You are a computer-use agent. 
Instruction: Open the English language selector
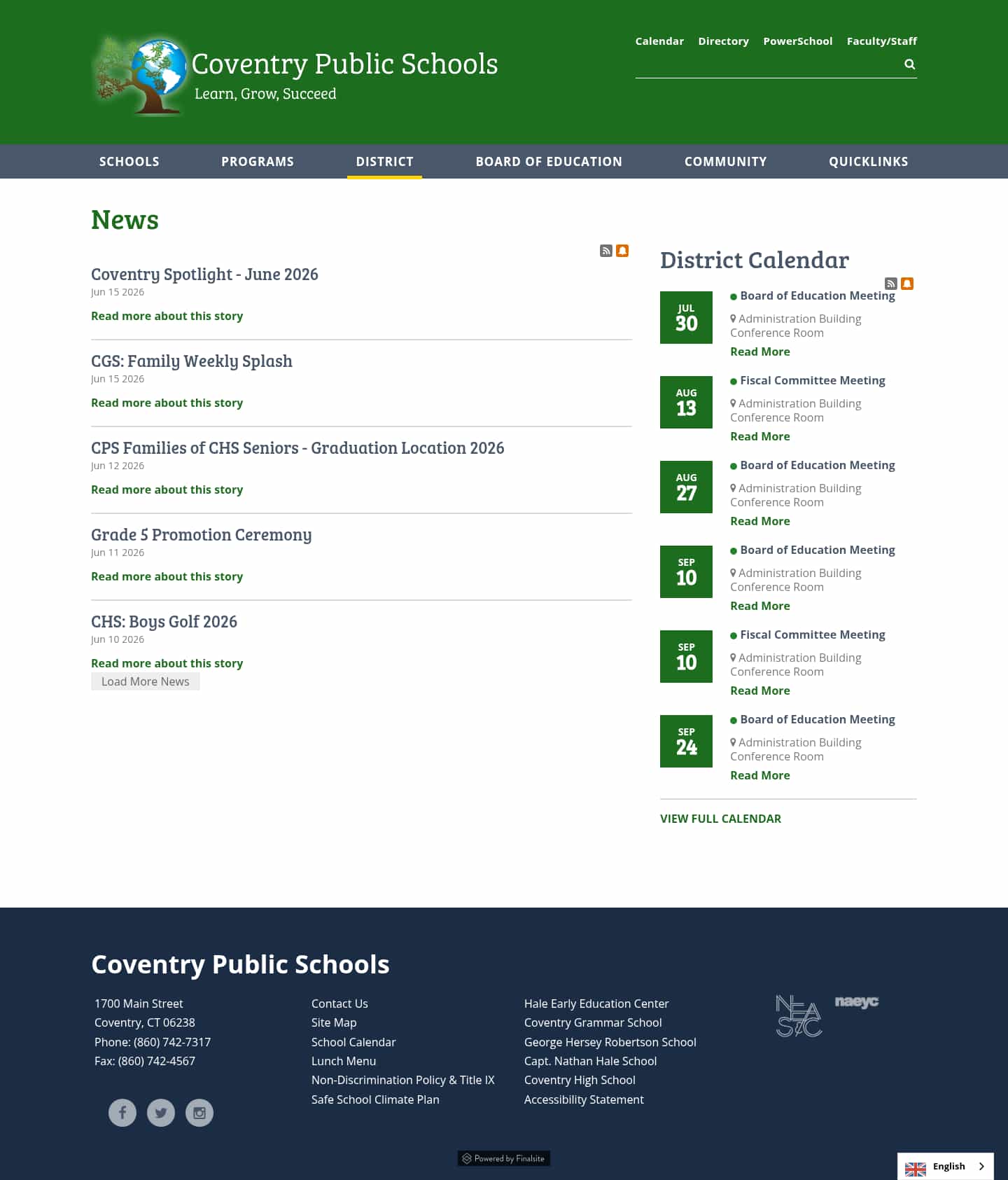[x=945, y=1167]
